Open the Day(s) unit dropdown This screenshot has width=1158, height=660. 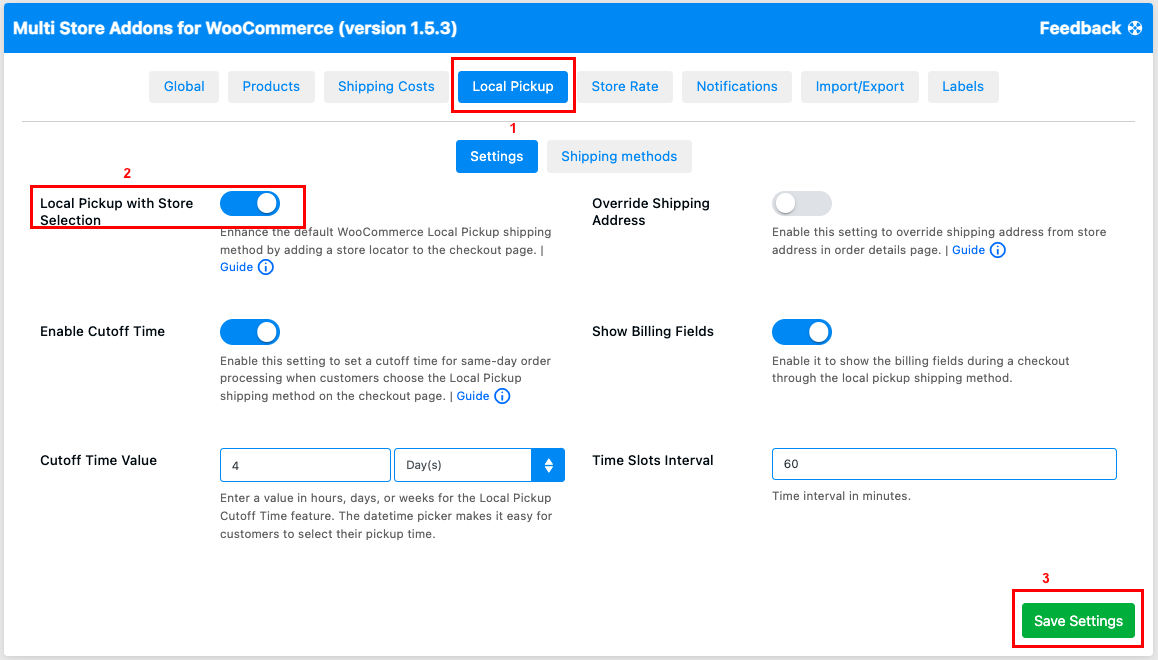(x=479, y=465)
